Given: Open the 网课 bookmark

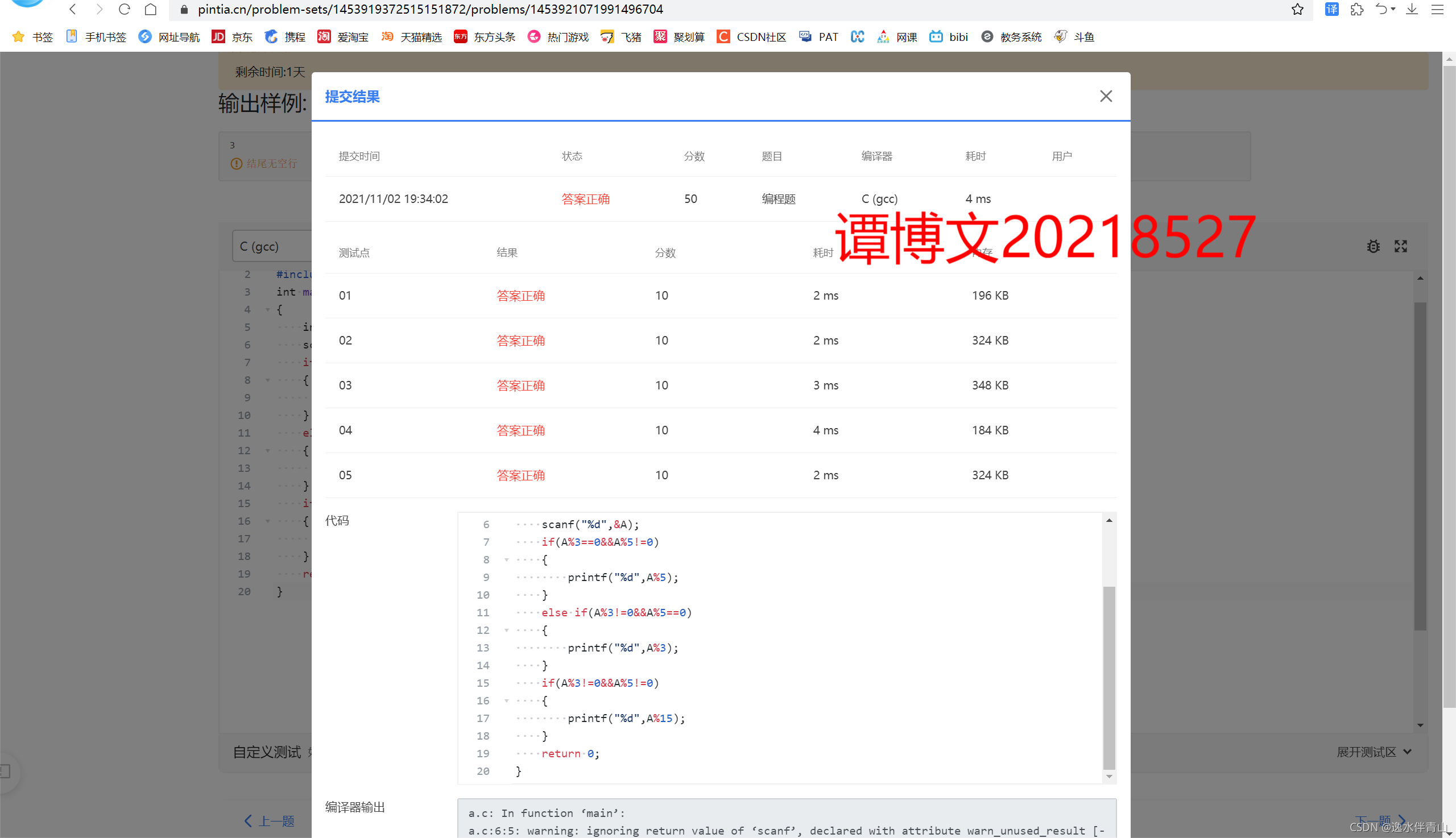Looking at the screenshot, I should coord(896,37).
